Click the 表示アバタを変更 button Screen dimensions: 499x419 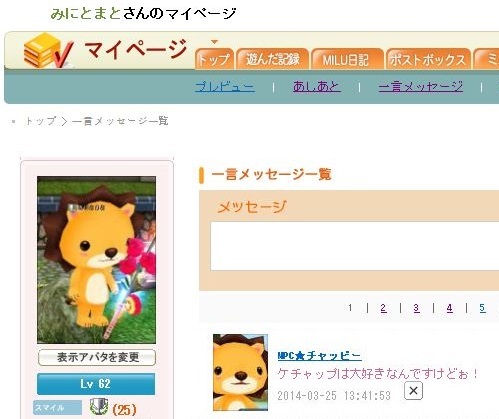click(x=97, y=357)
